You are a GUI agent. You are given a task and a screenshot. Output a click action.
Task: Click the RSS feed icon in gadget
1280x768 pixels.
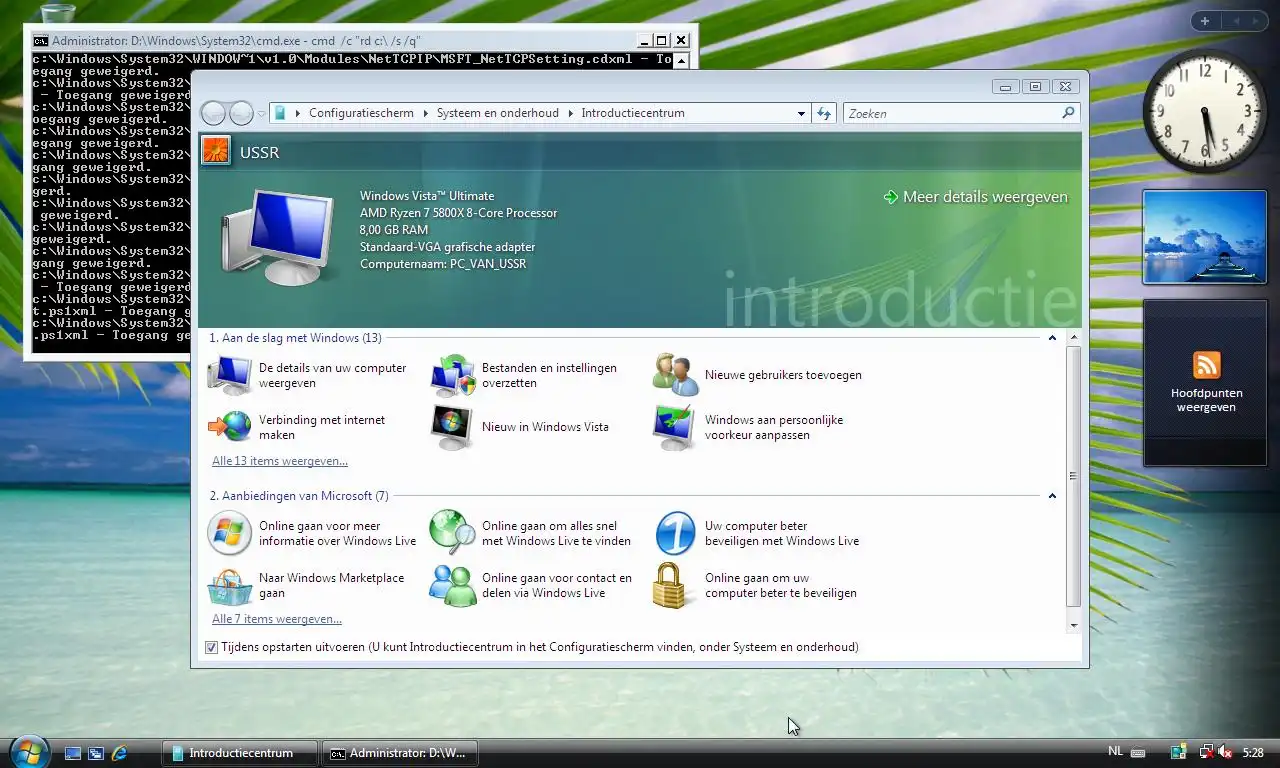(x=1206, y=365)
